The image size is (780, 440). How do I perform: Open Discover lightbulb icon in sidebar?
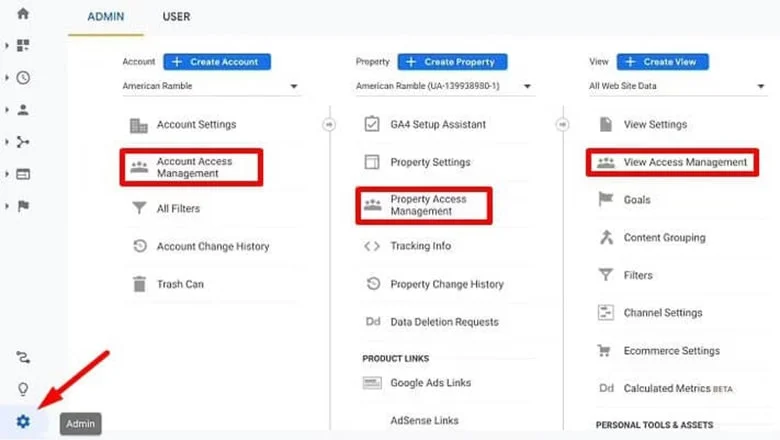coord(23,389)
